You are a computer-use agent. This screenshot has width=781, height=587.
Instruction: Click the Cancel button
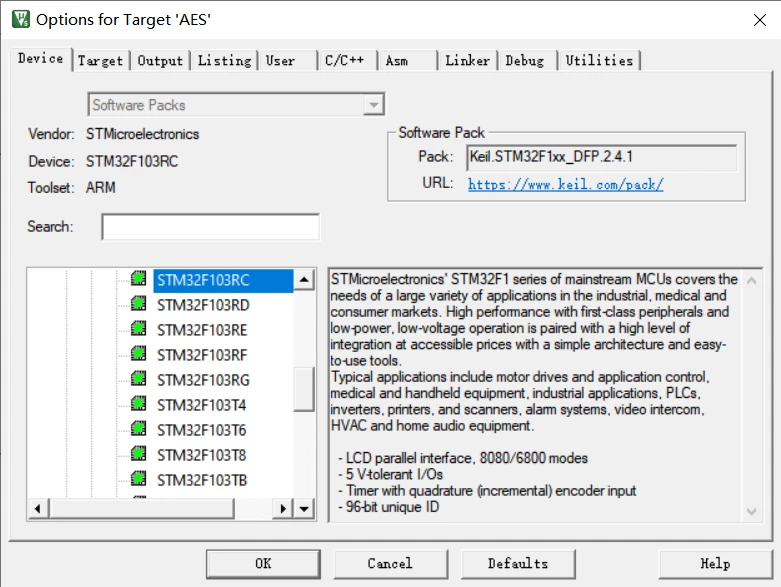pos(390,564)
